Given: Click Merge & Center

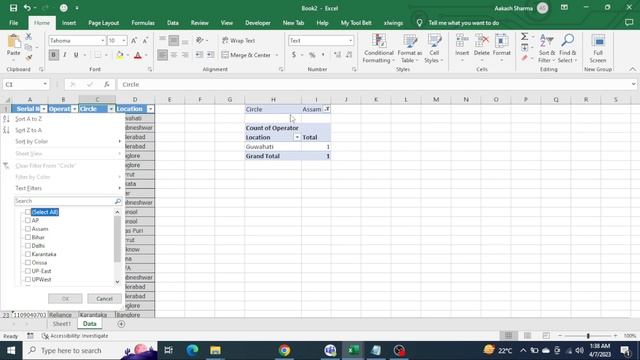Looking at the screenshot, I should click(246, 55).
